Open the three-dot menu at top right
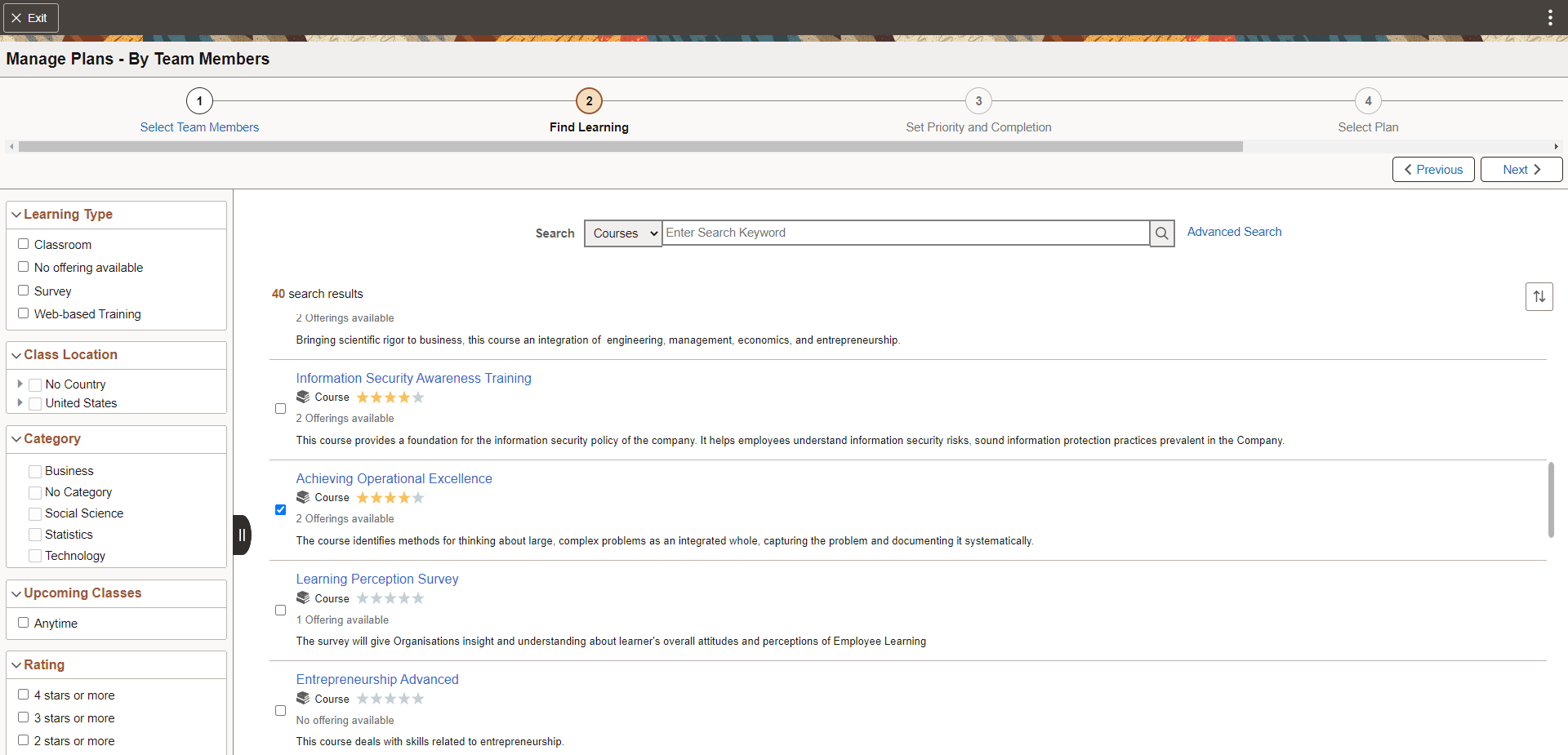The image size is (1568, 755). point(1550,17)
